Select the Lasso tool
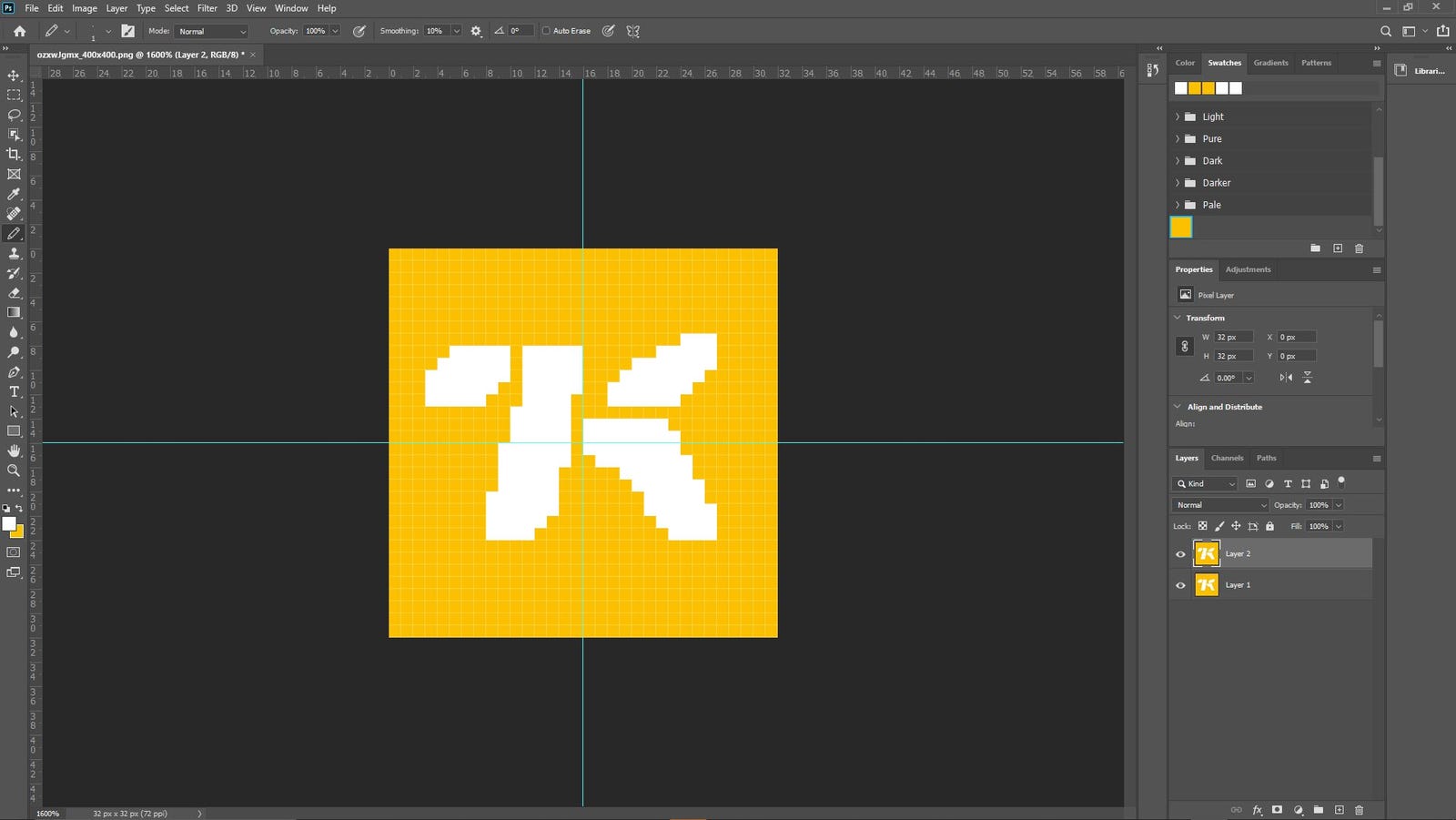 pyautogui.click(x=14, y=115)
